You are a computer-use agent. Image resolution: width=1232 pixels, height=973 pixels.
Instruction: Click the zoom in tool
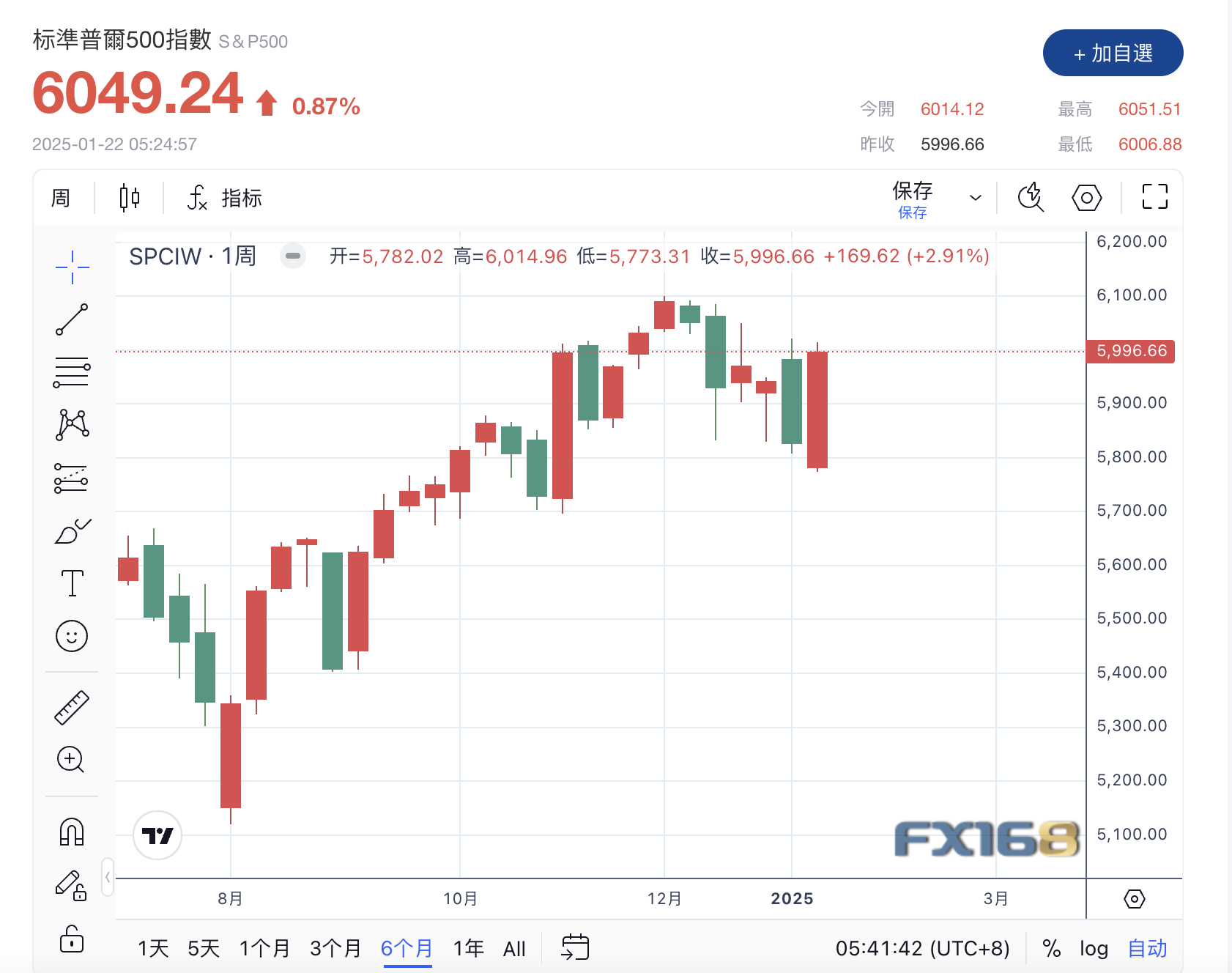[x=71, y=760]
